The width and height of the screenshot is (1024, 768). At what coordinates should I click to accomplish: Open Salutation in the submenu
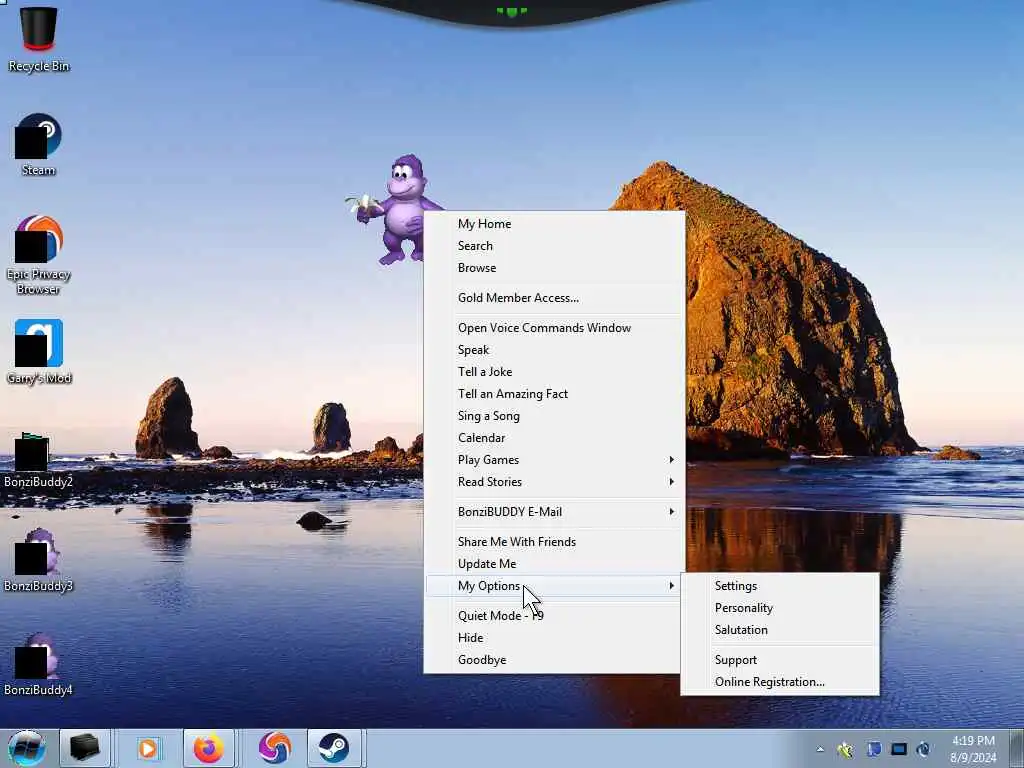780,630
